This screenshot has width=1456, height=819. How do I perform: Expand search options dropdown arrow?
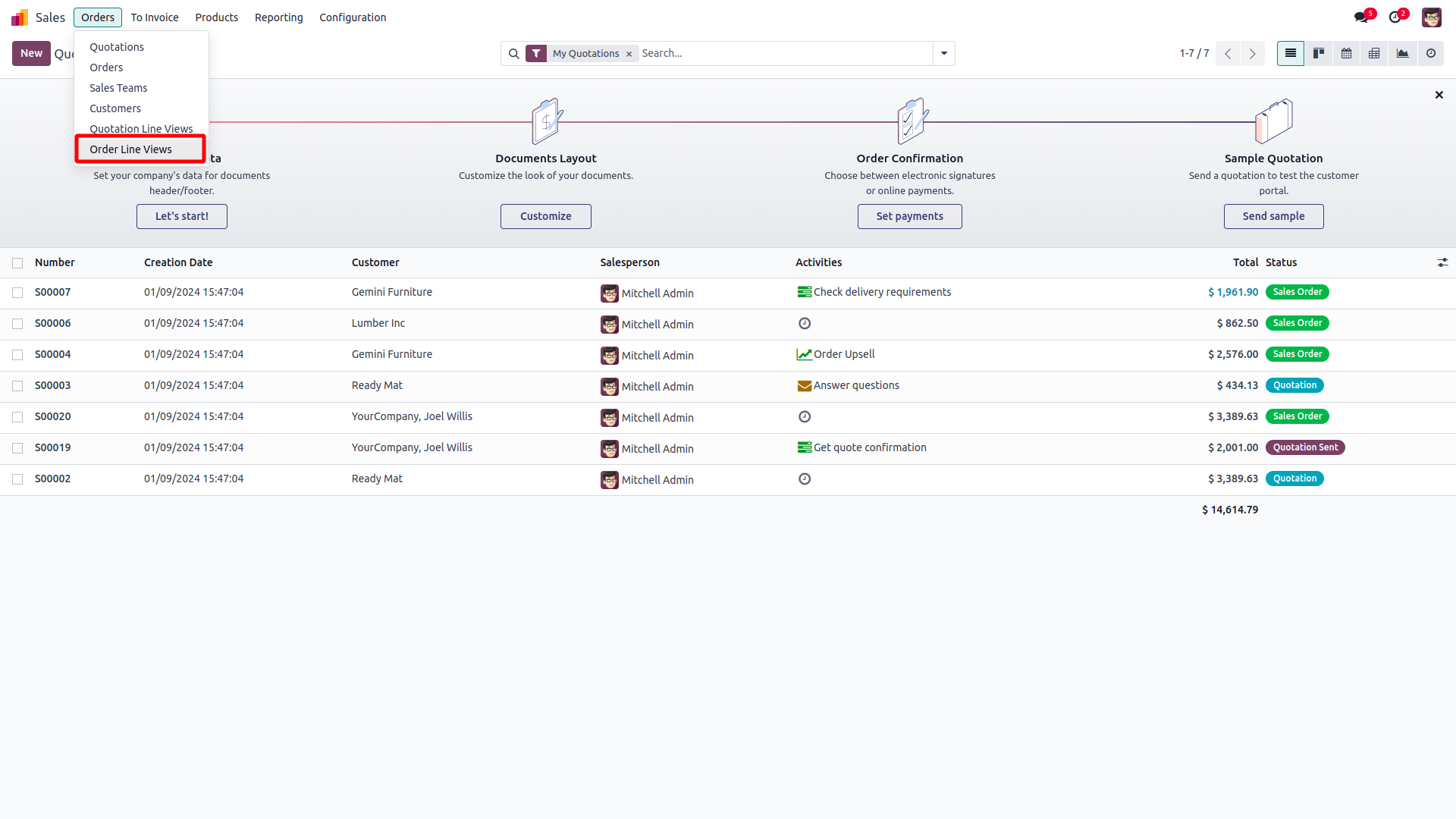[944, 53]
